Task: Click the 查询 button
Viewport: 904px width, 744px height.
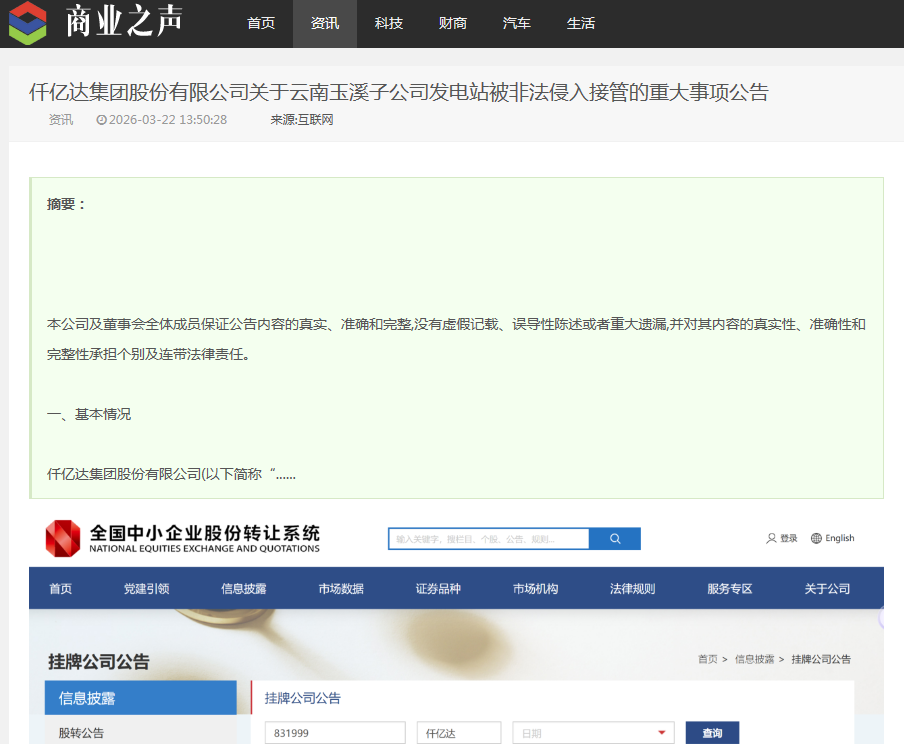Action: (x=712, y=733)
